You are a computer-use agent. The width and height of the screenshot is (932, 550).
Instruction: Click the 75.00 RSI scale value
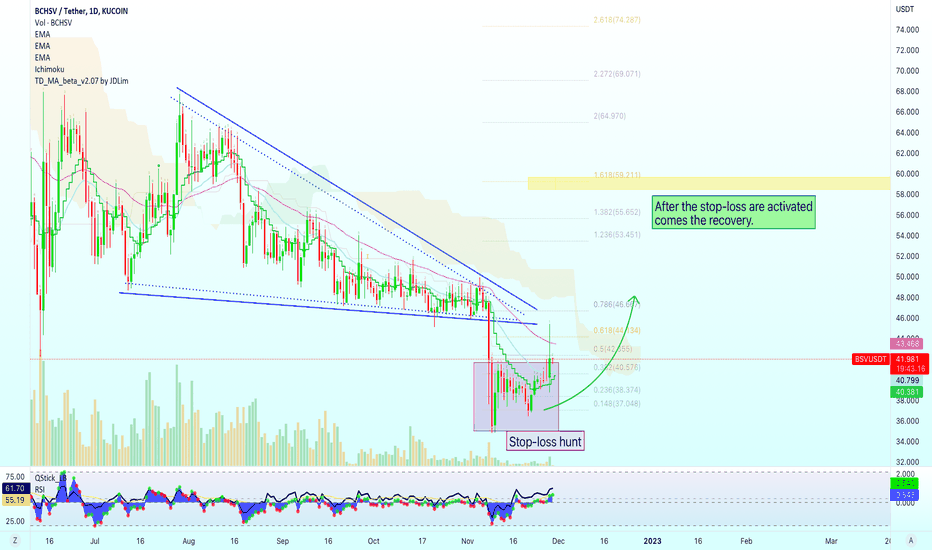click(15, 477)
